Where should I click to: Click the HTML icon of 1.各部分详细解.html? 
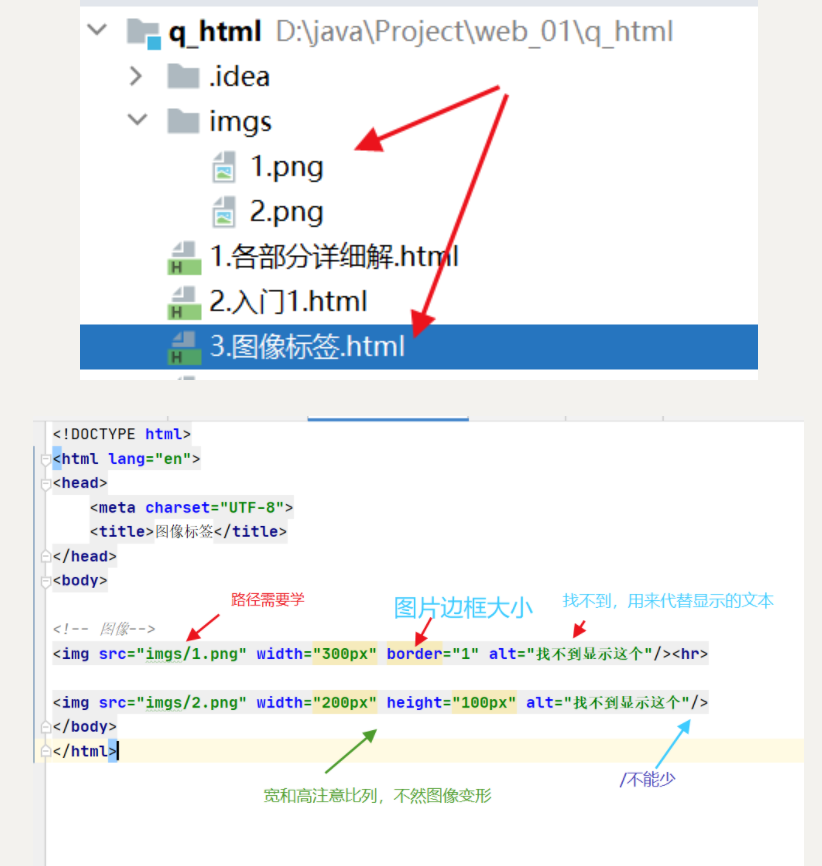coord(184,258)
